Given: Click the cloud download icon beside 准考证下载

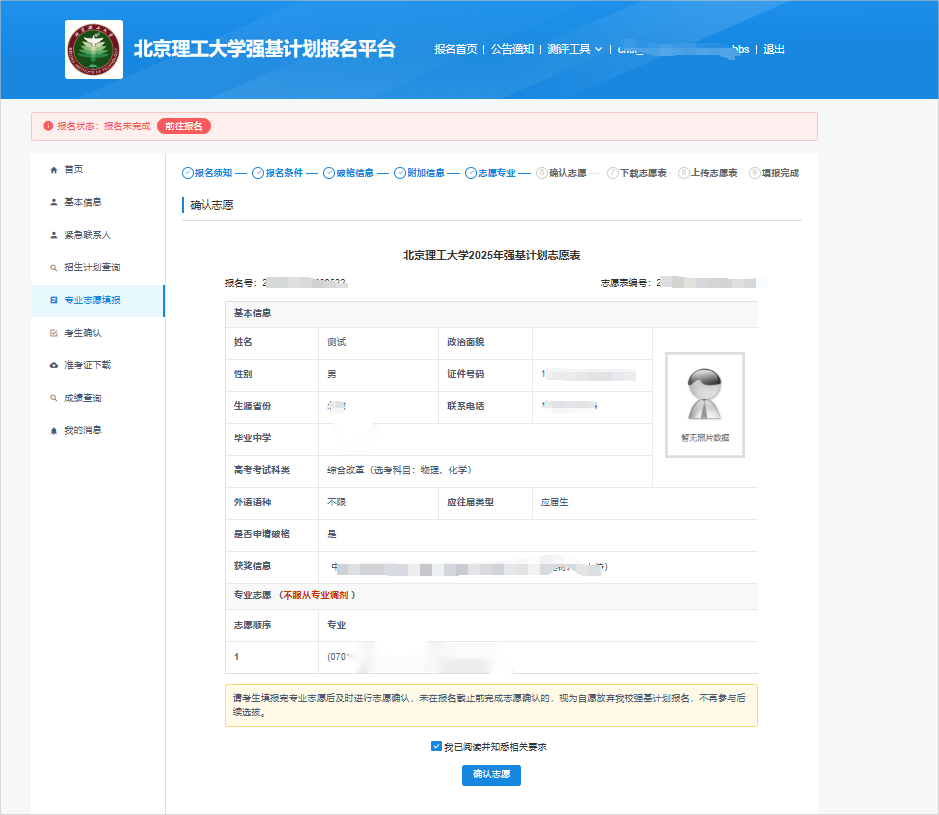Looking at the screenshot, I should coord(54,365).
